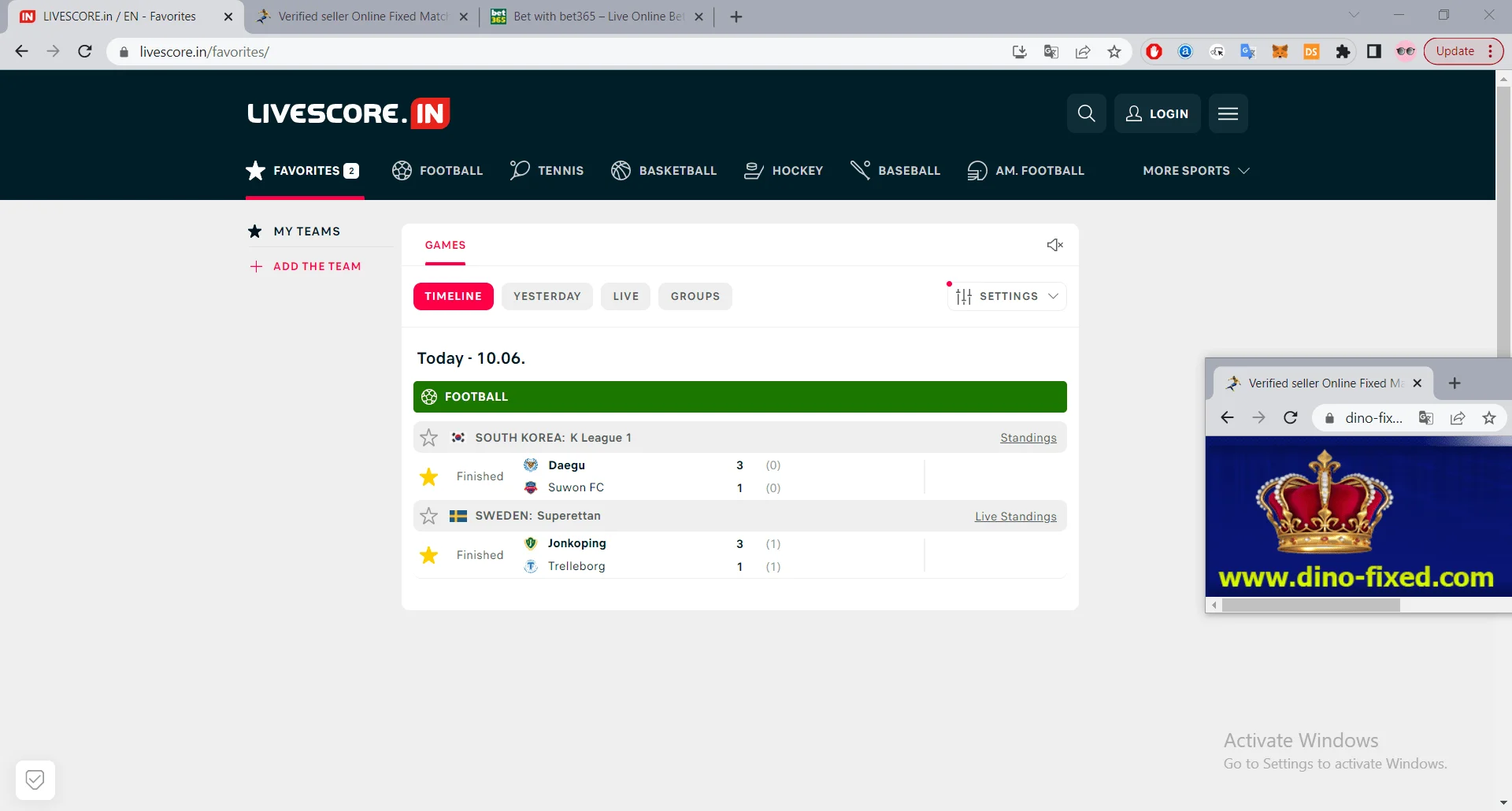The image size is (1512, 811).
Task: Unfavorite the Daegu vs Suwon FC match
Action: pos(428,476)
